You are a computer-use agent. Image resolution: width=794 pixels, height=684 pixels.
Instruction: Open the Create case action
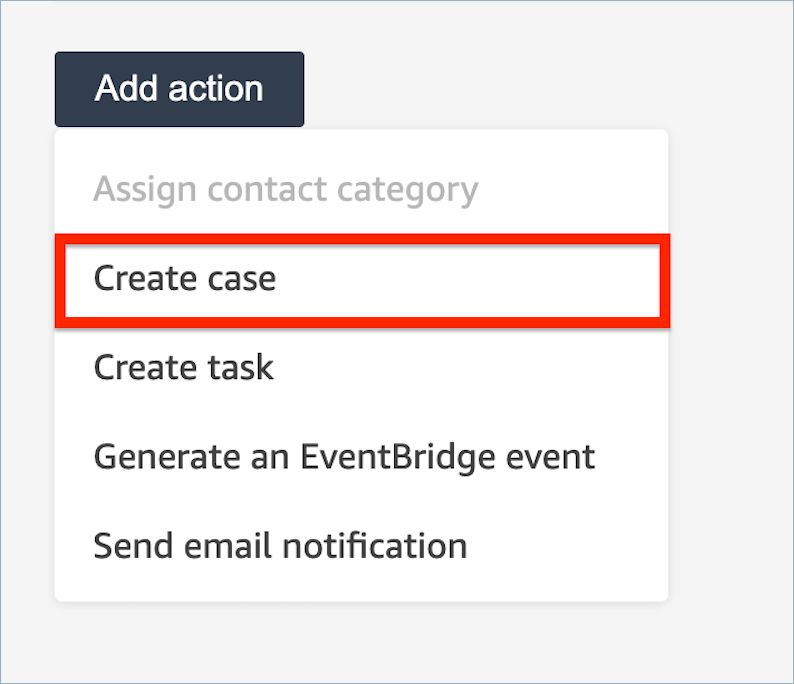click(185, 278)
